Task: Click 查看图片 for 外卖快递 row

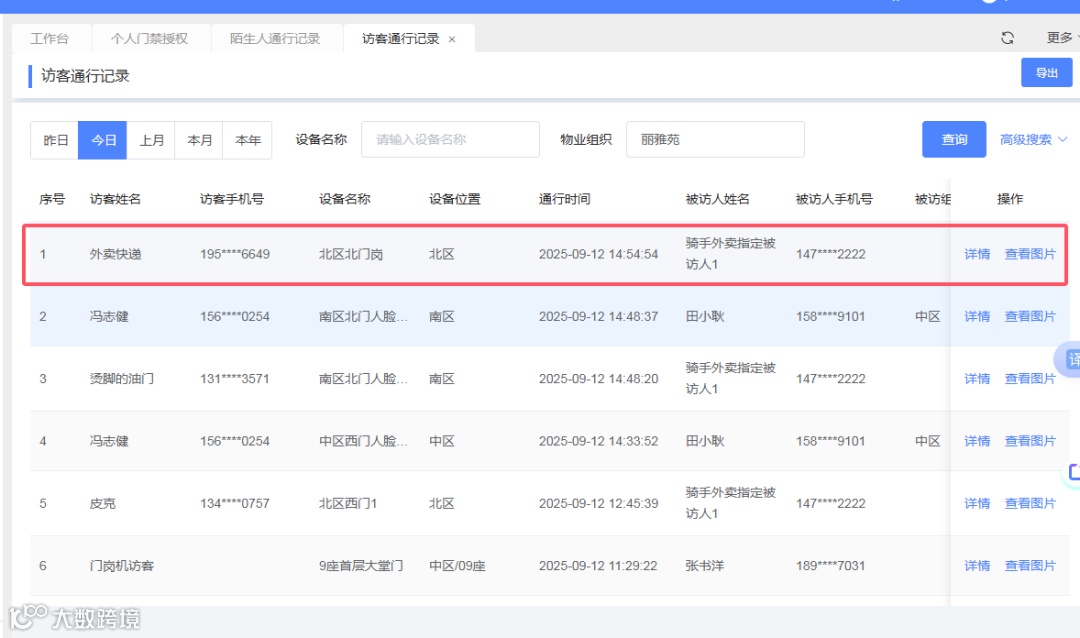Action: pos(1030,254)
